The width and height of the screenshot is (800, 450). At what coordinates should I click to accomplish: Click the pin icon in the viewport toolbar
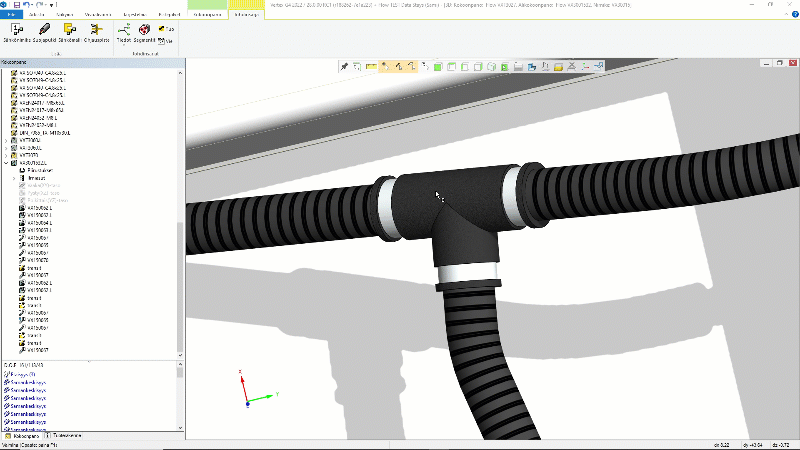click(x=344, y=66)
